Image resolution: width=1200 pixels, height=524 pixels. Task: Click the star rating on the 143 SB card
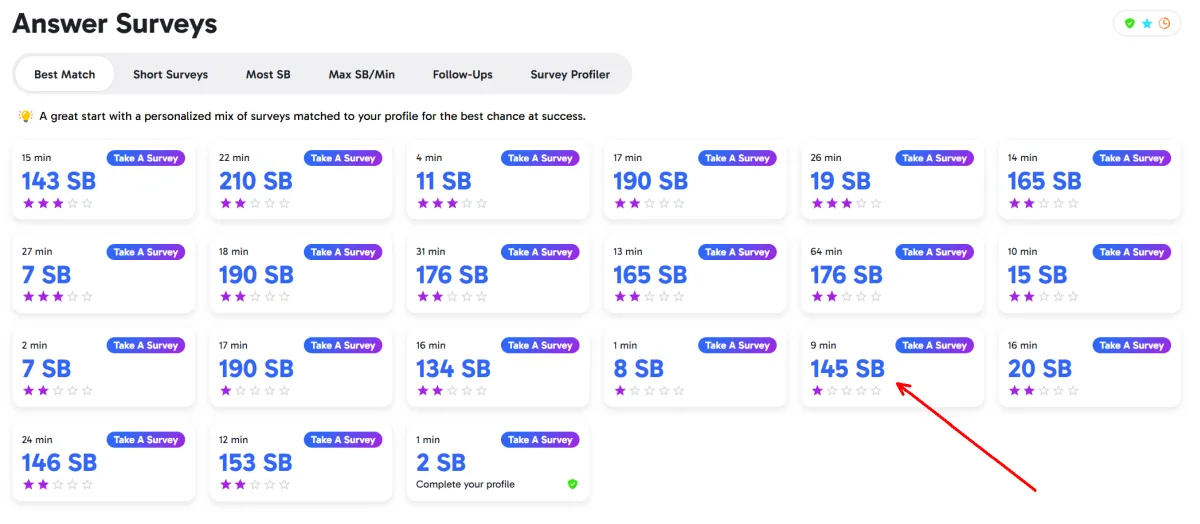click(x=58, y=203)
